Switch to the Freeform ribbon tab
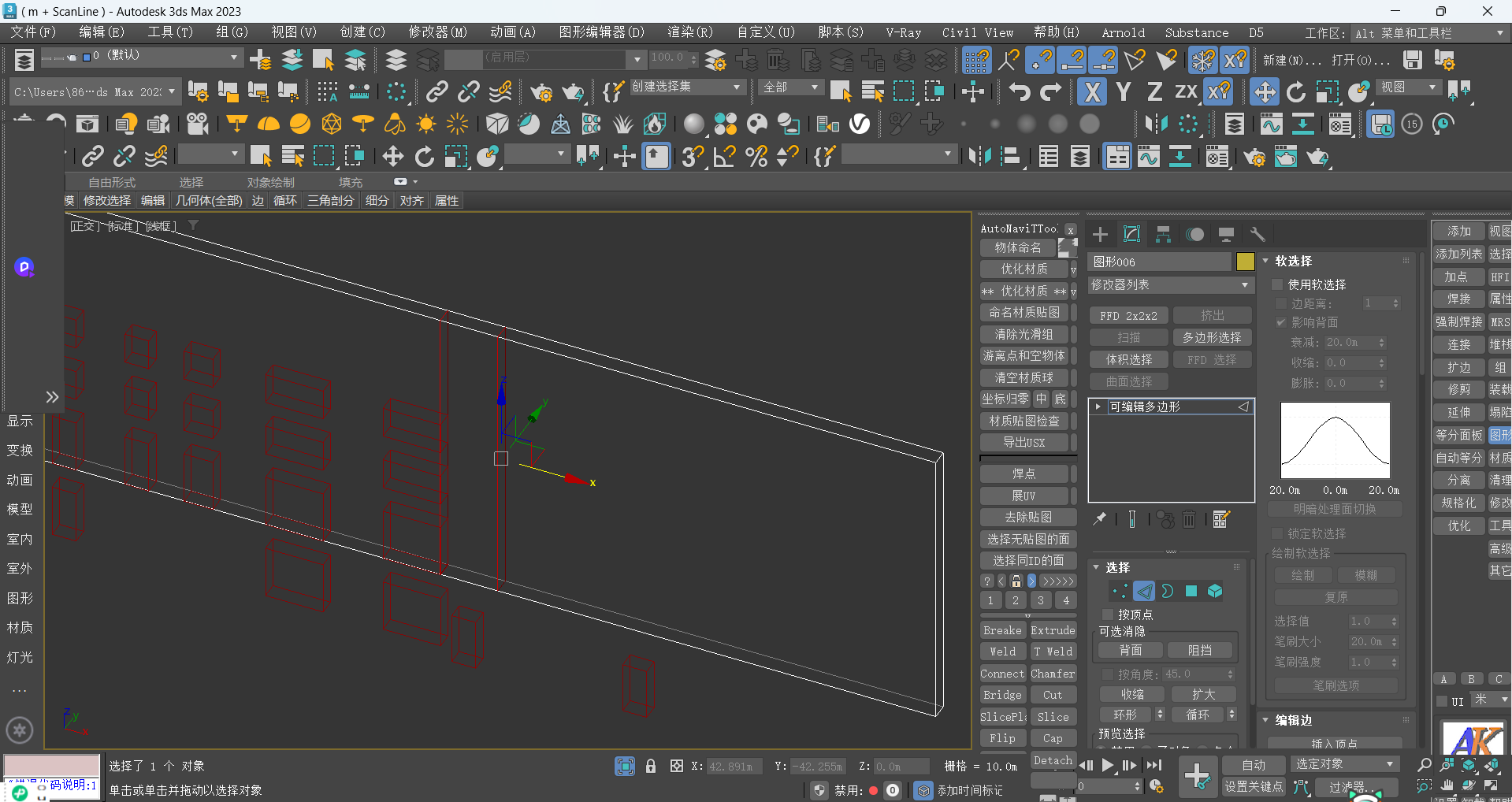1512x802 pixels. (x=111, y=182)
